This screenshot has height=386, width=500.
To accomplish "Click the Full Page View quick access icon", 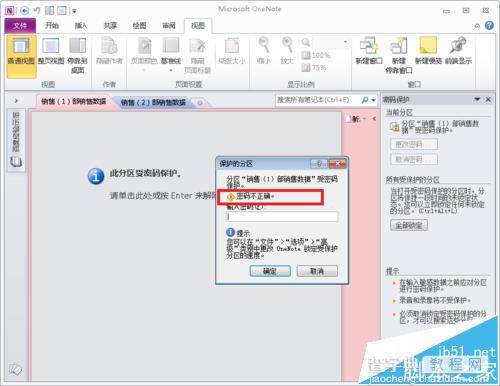I will pos(62,11).
